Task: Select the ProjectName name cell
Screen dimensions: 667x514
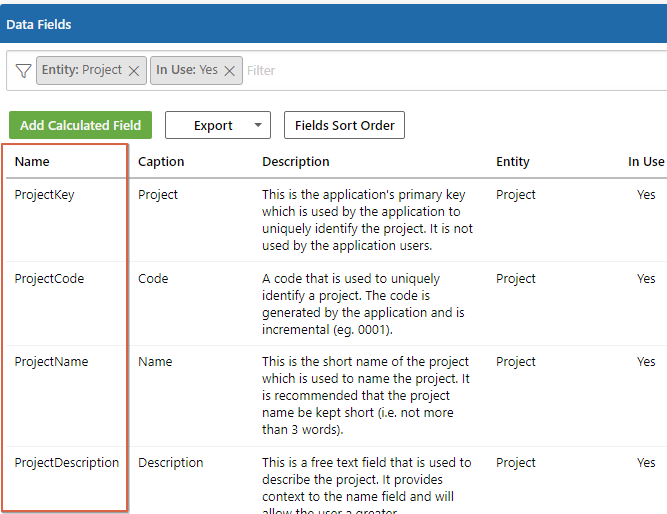Action: pos(51,362)
